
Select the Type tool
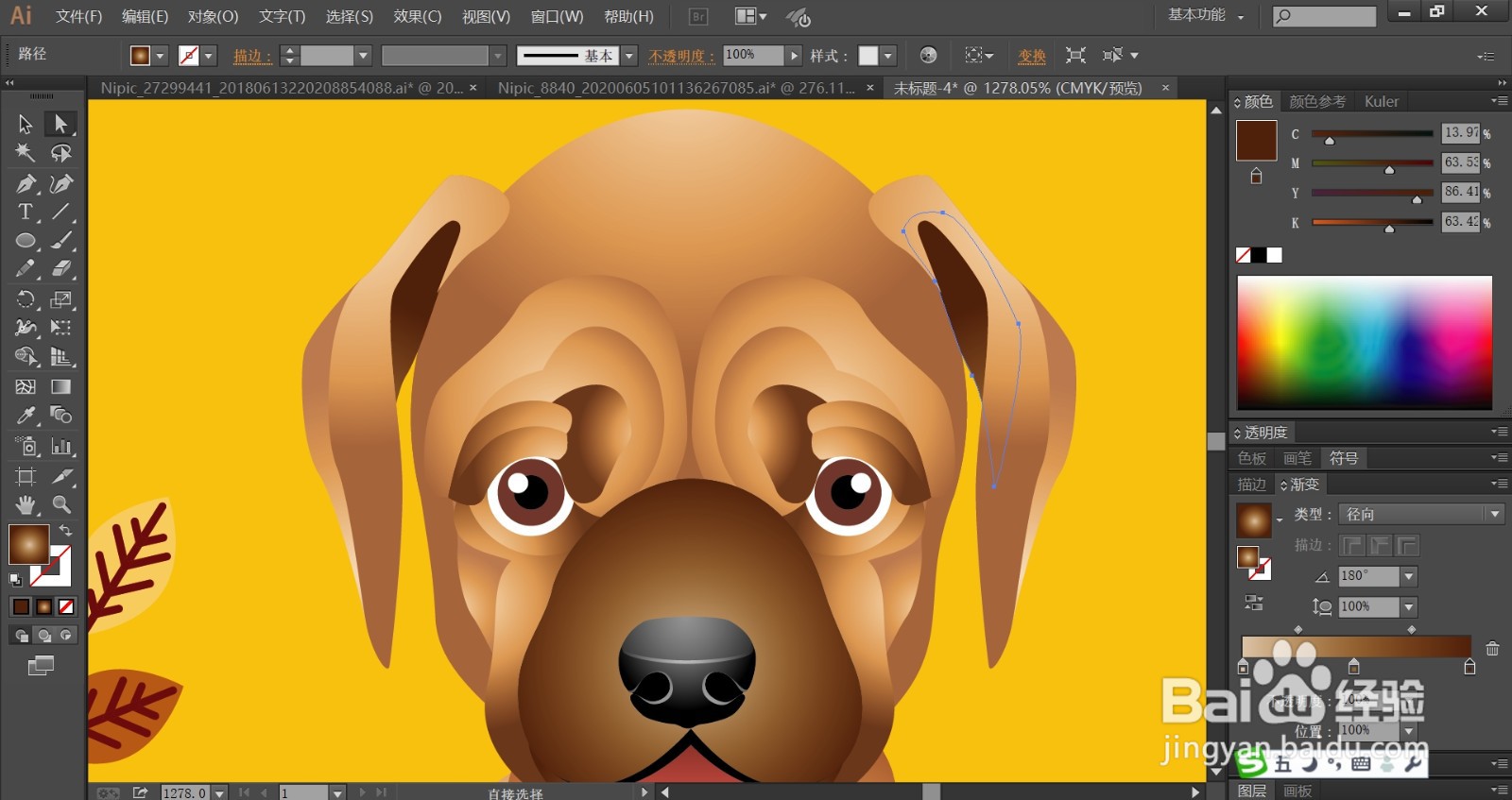tap(26, 212)
